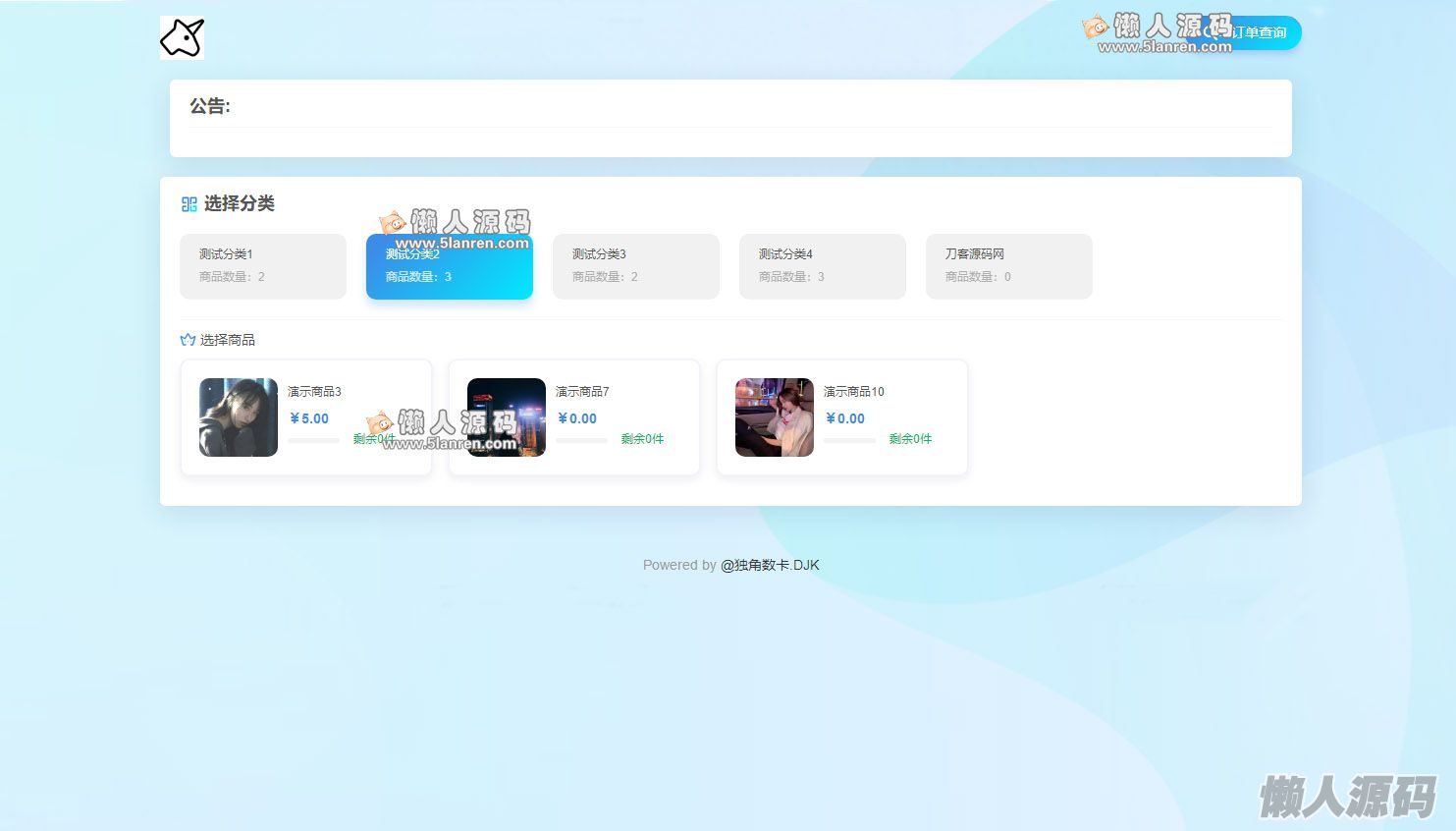Image resolution: width=1456 pixels, height=831 pixels.
Task: Click the ¥5.00 price on 演示商品3
Action: coord(309,418)
